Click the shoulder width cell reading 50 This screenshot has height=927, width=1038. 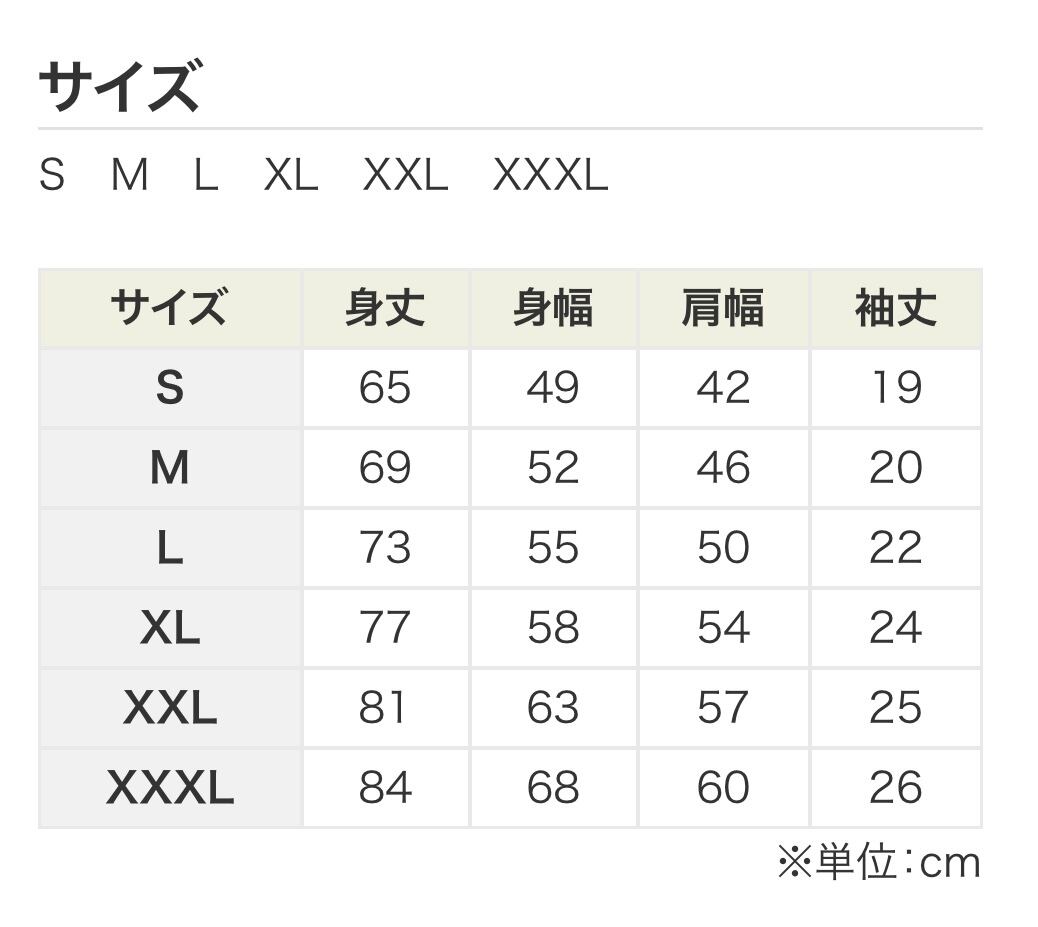[723, 548]
